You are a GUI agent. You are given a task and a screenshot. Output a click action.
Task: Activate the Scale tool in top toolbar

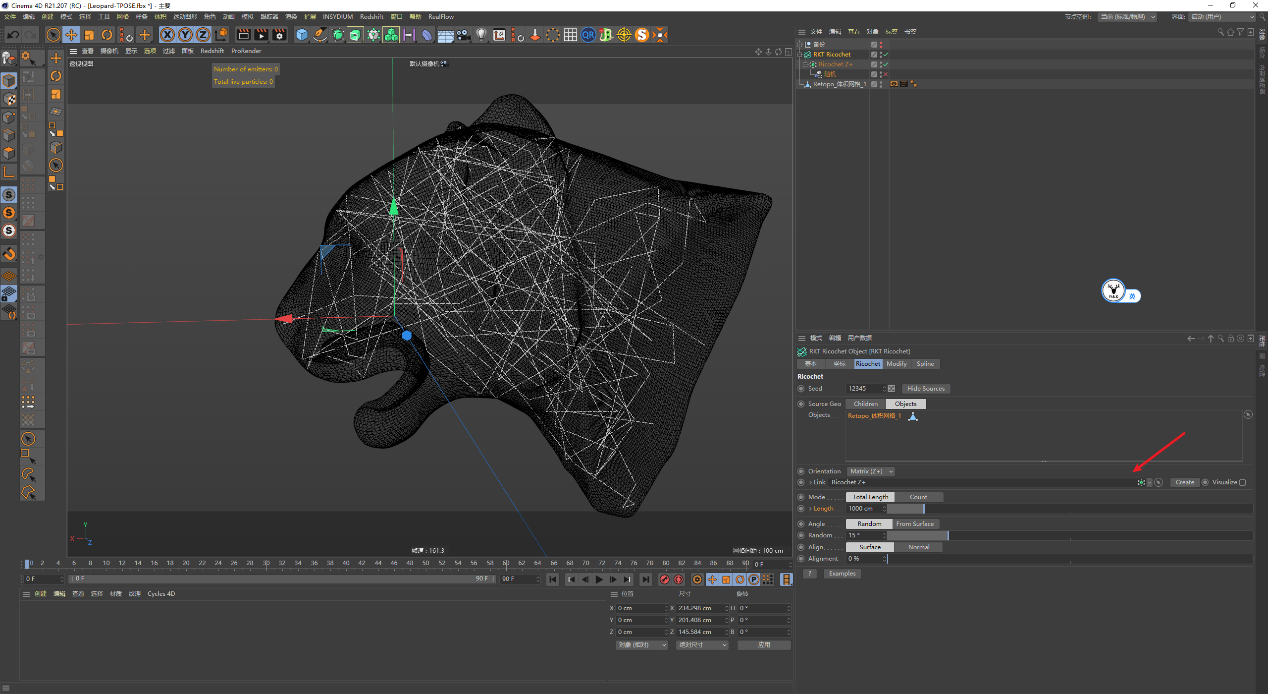coord(89,35)
